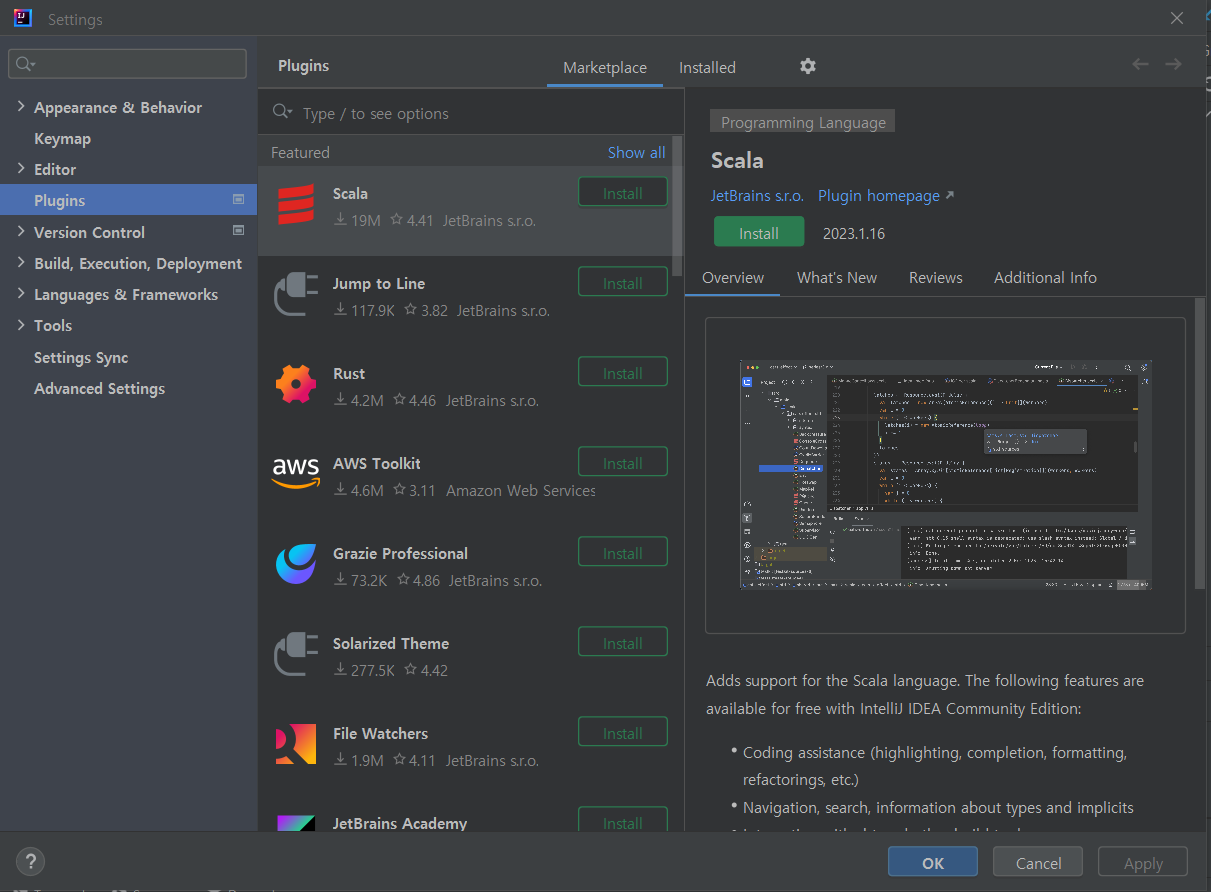Open the What's New tab
1211x892 pixels.
point(837,278)
